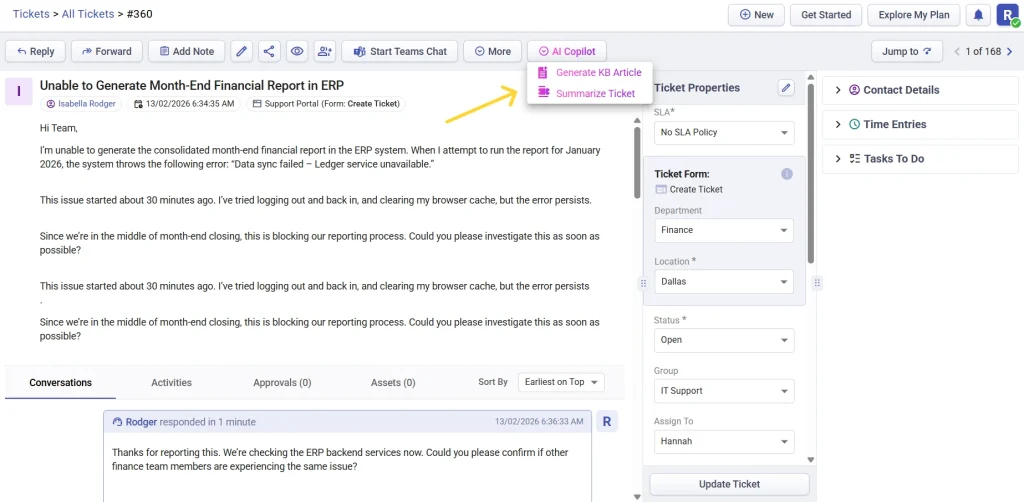Click All Tickets breadcrumb link
This screenshot has width=1024, height=502.
tap(88, 14)
